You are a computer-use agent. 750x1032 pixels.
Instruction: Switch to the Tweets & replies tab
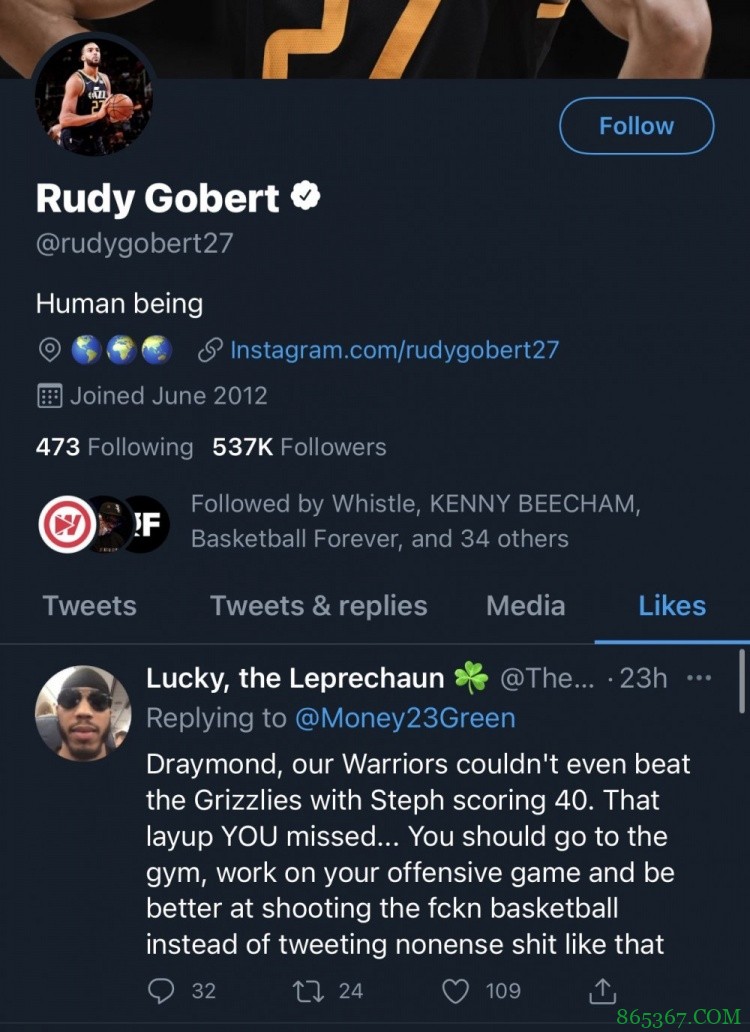[318, 606]
